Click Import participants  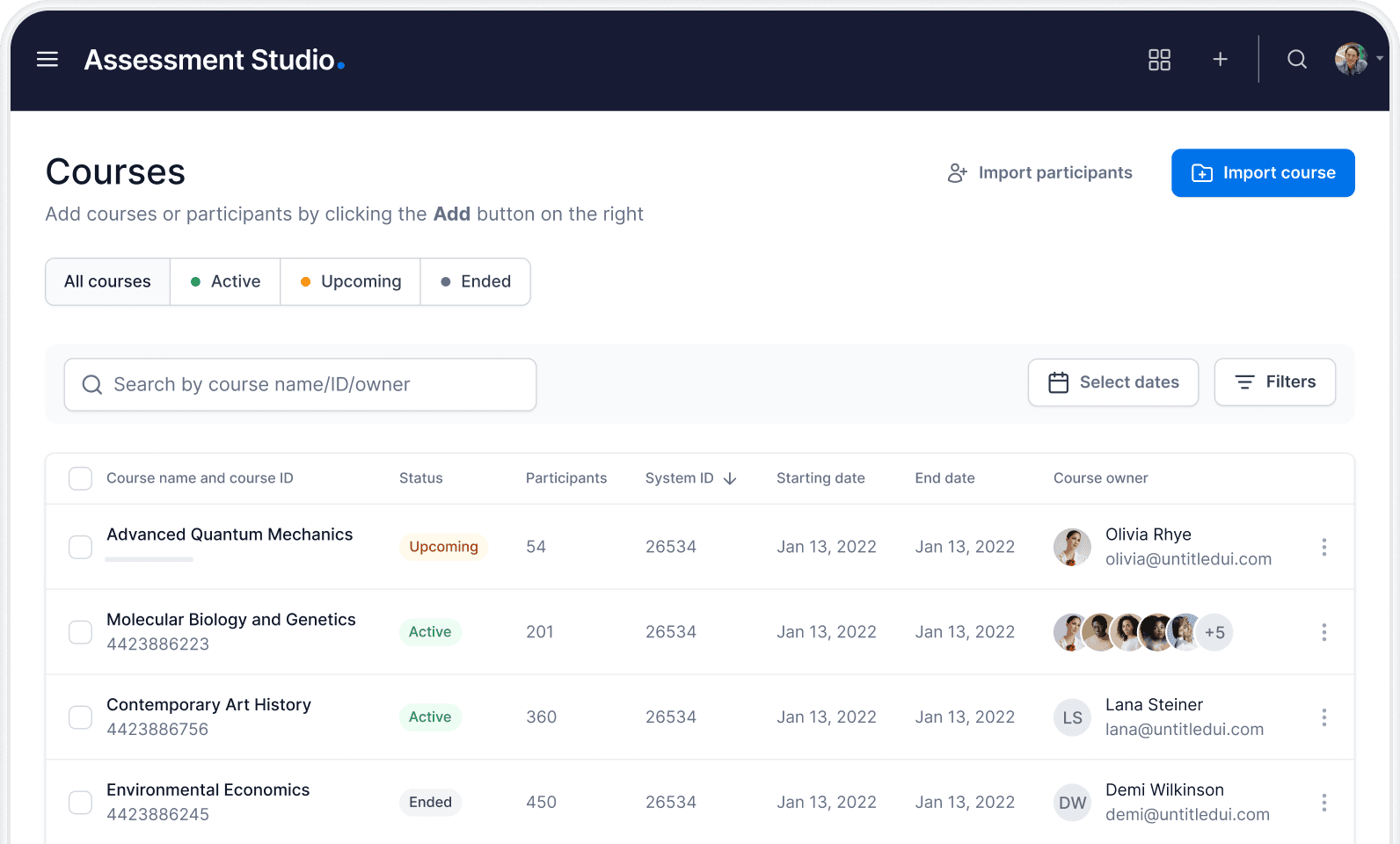click(x=1039, y=173)
